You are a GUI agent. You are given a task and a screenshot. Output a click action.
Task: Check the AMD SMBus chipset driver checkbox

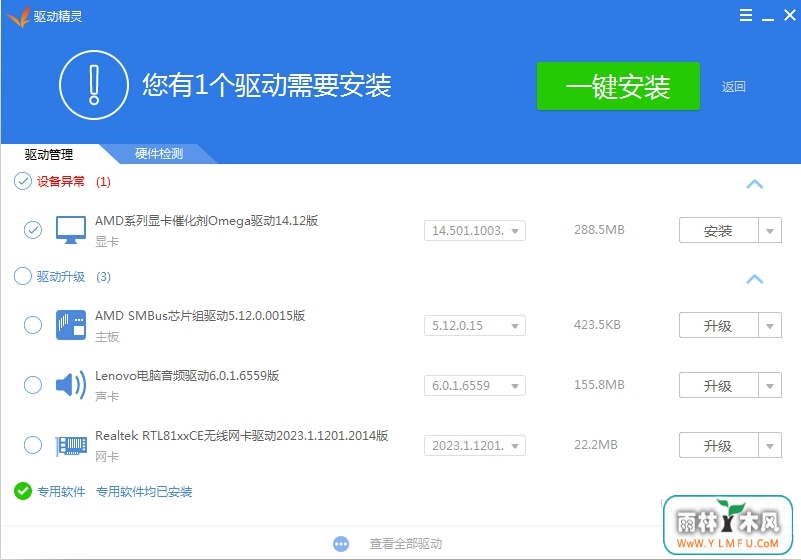coord(33,325)
